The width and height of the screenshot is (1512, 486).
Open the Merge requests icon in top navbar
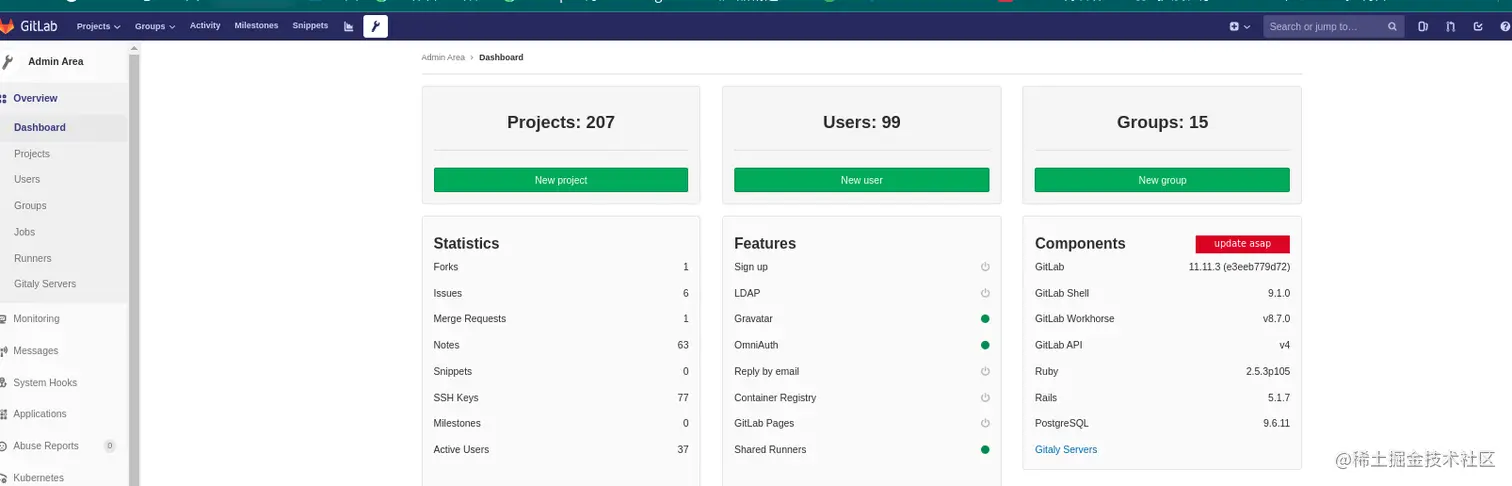tap(1450, 27)
